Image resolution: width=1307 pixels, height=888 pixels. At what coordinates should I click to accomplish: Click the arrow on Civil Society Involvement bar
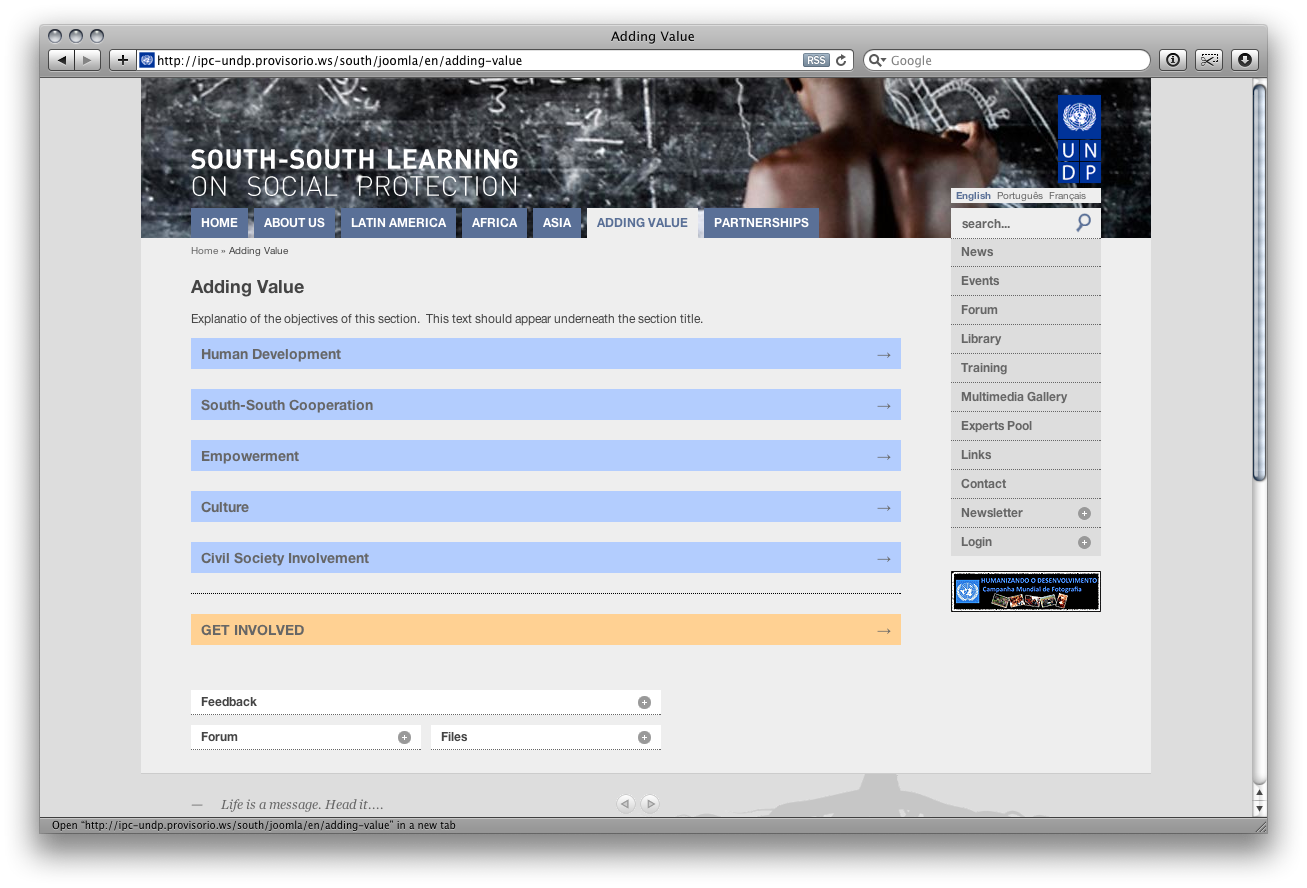pos(883,558)
